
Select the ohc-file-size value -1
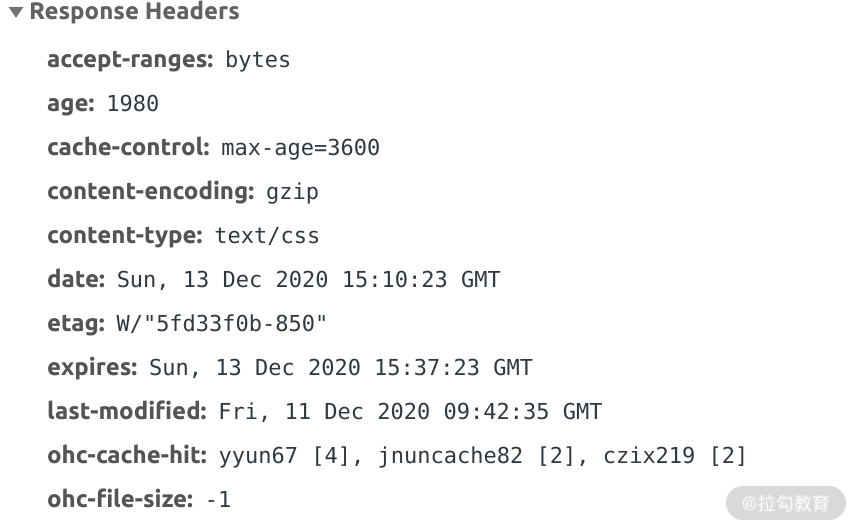218,500
